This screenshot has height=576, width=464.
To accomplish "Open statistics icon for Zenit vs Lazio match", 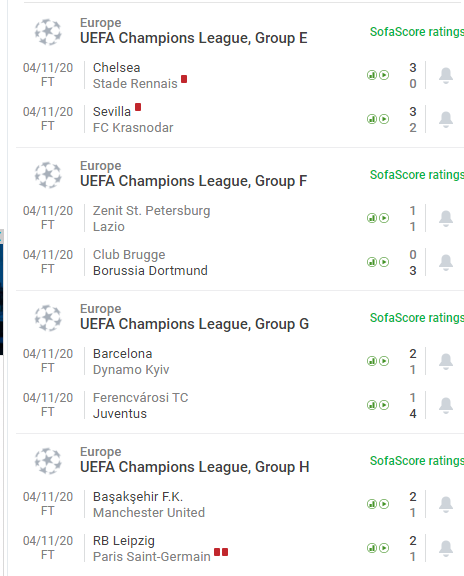I will (372, 218).
